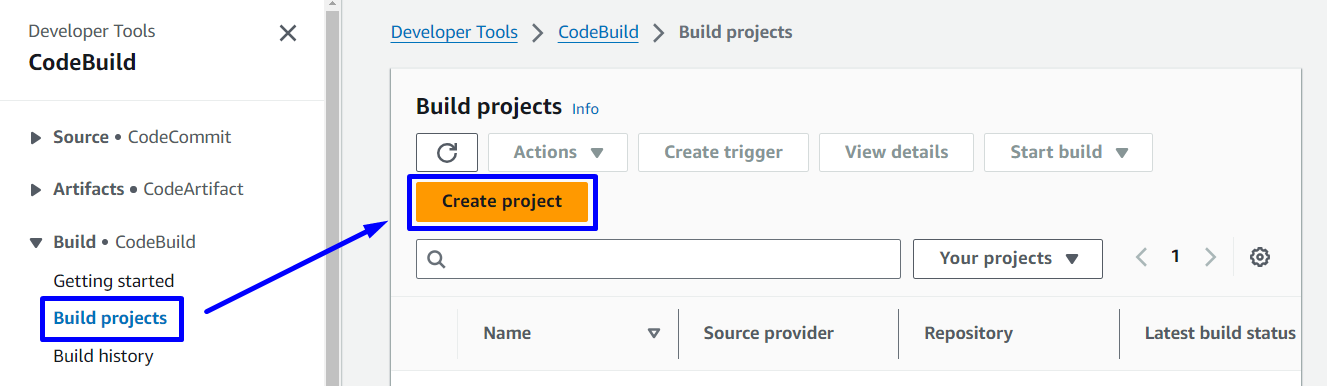Go to previous page arrow
The width and height of the screenshot is (1327, 386).
coord(1141,258)
